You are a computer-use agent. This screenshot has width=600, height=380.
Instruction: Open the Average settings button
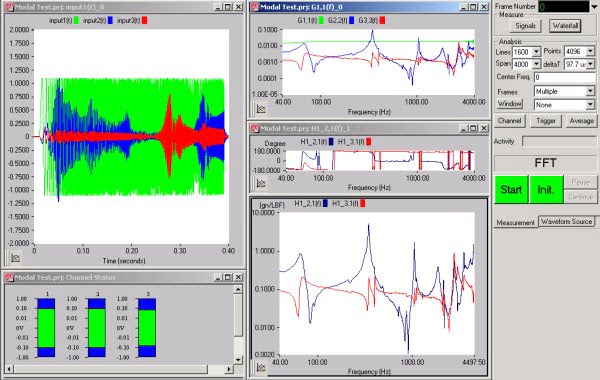tap(581, 121)
